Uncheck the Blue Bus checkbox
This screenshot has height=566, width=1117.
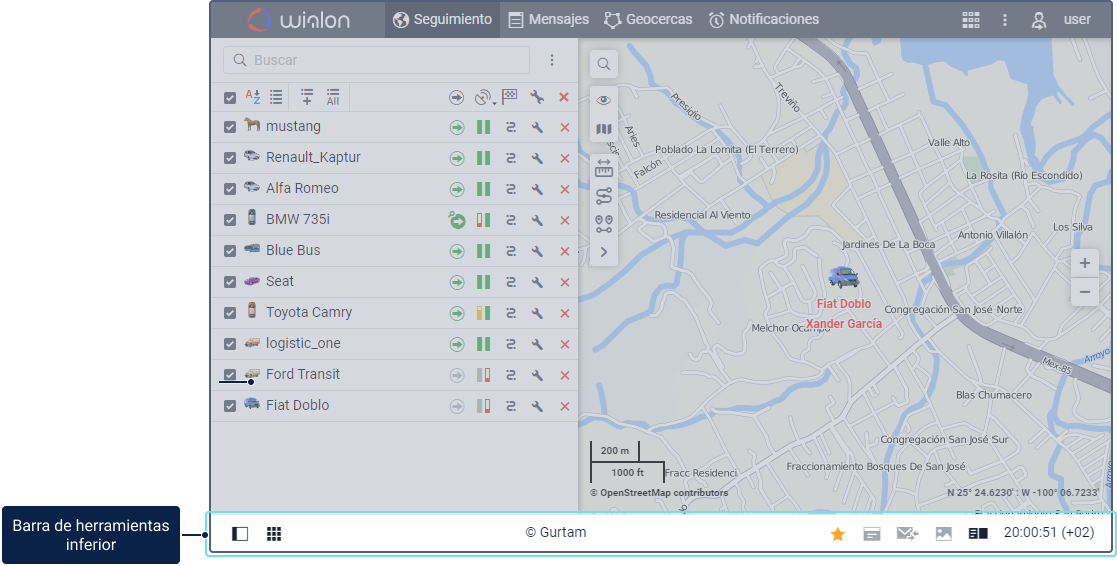(x=229, y=251)
